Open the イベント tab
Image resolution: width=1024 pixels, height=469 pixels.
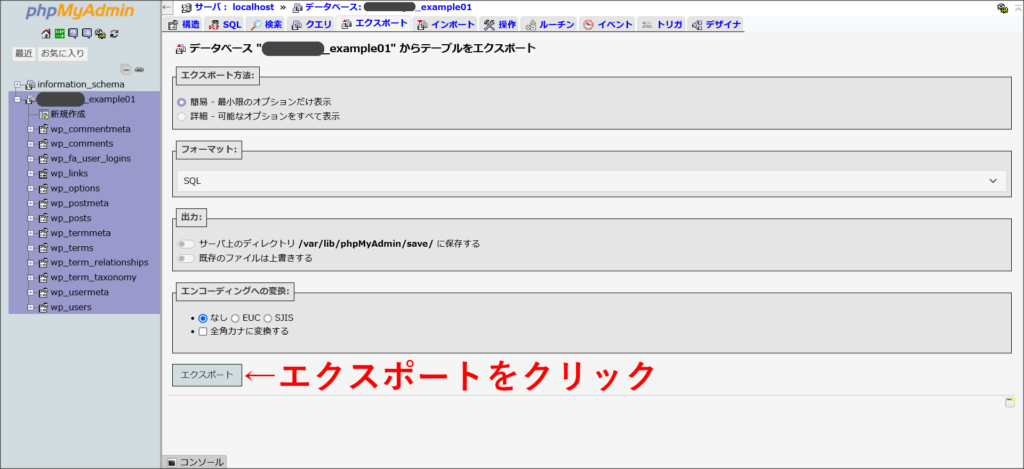(607, 25)
